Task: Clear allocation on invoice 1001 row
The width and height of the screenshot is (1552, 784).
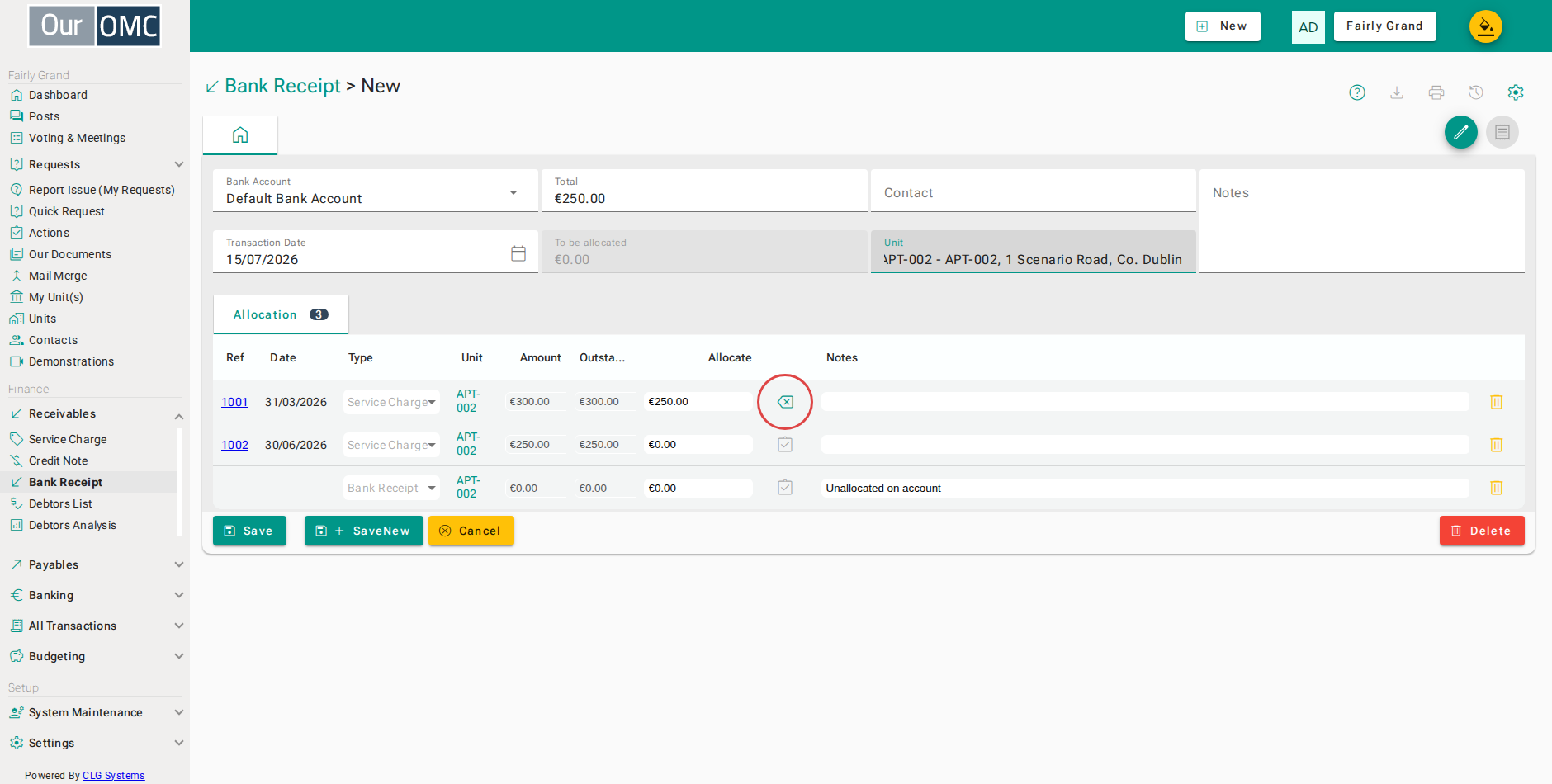Action: point(785,402)
